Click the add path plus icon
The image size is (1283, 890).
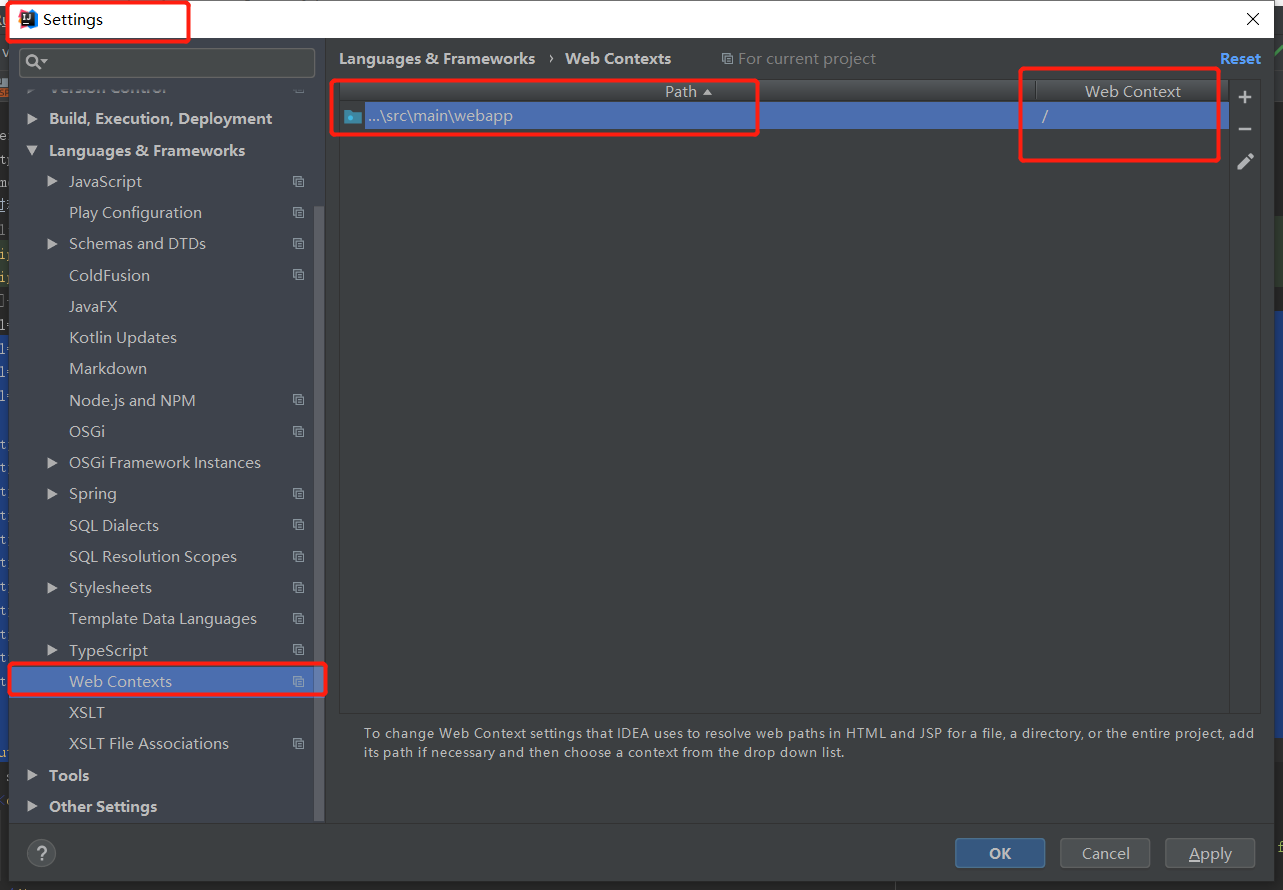[1245, 97]
